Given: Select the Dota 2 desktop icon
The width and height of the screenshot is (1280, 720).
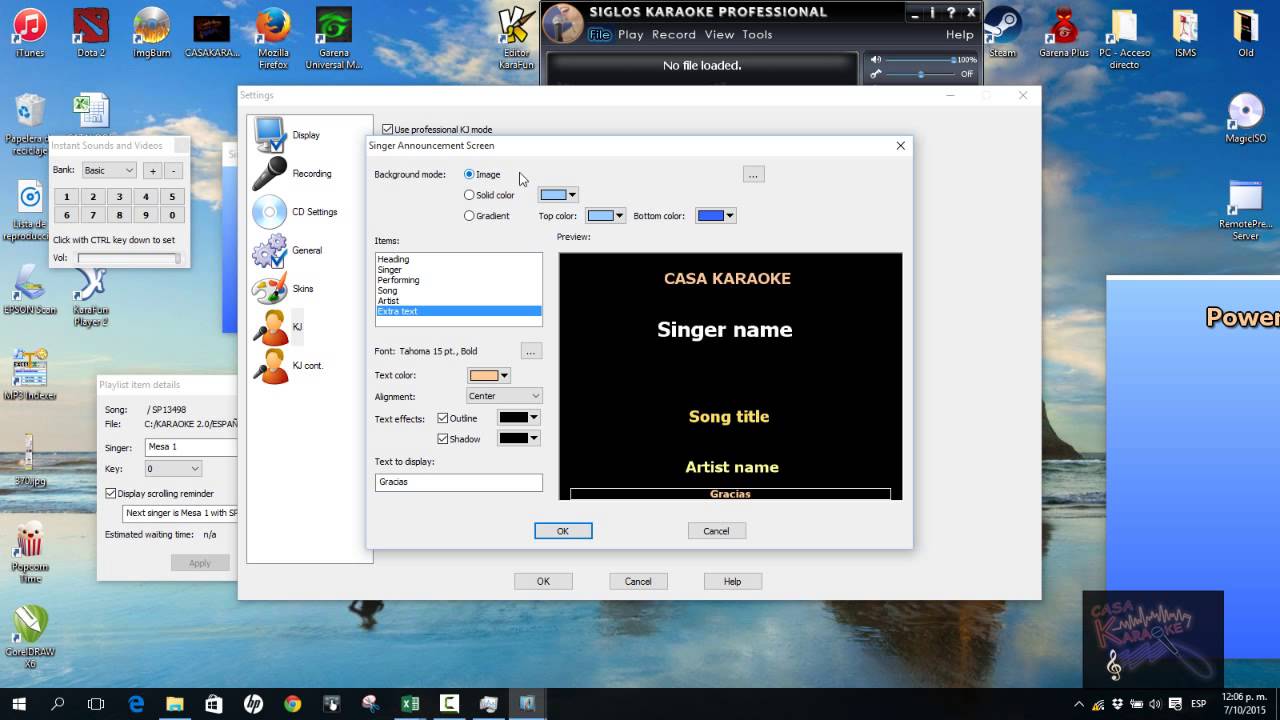Looking at the screenshot, I should [x=91, y=33].
